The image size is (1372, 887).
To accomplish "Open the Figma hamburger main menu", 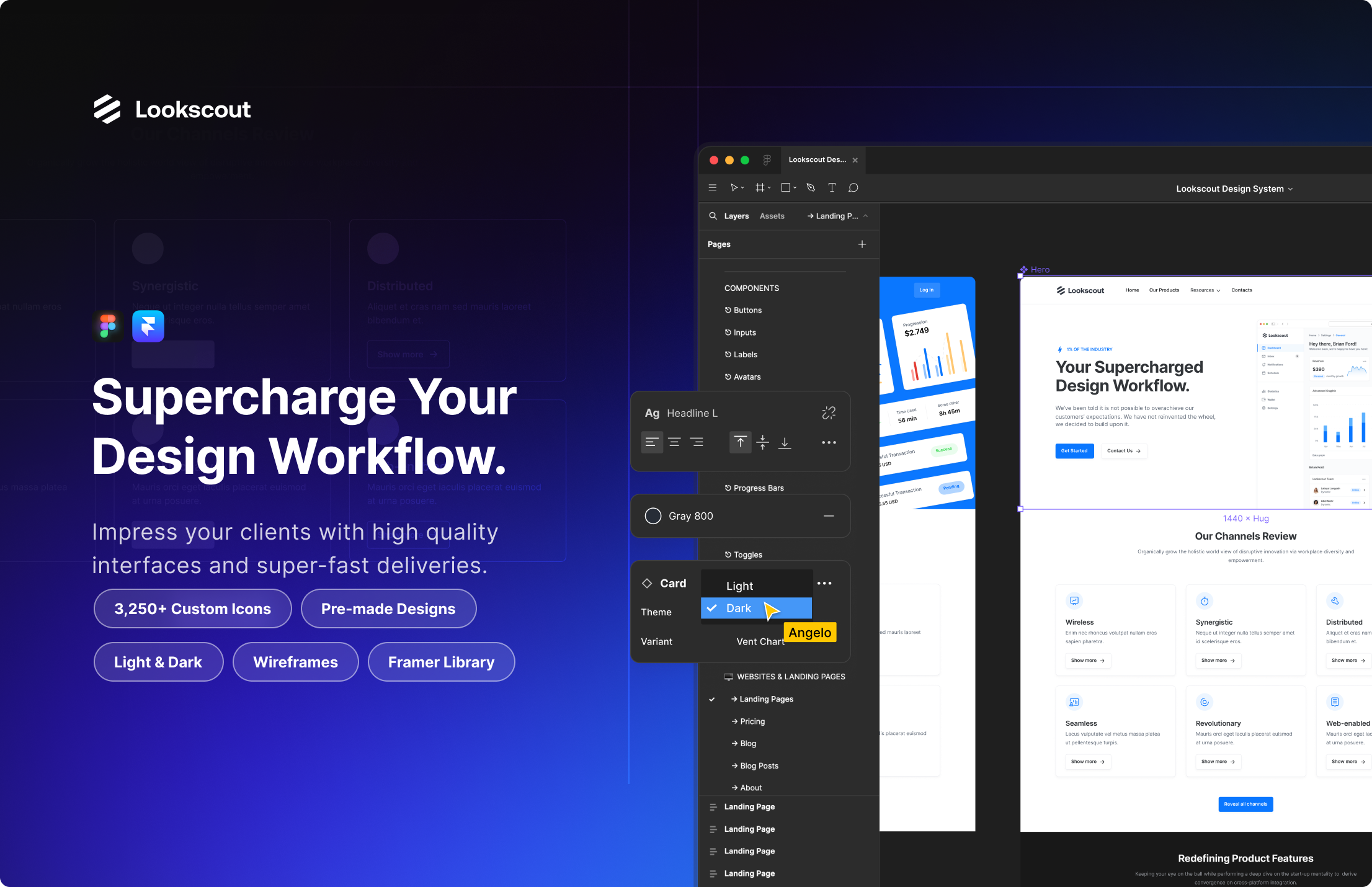I will (x=713, y=187).
